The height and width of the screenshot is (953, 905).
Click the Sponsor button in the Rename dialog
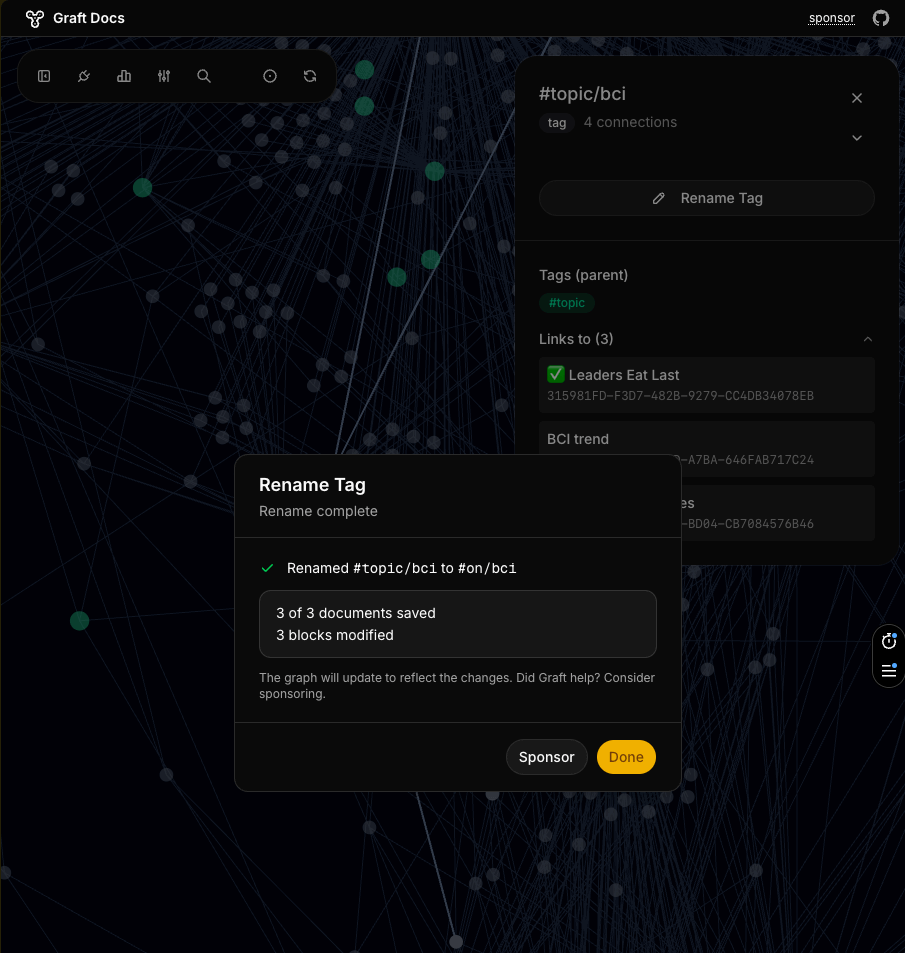(x=546, y=757)
